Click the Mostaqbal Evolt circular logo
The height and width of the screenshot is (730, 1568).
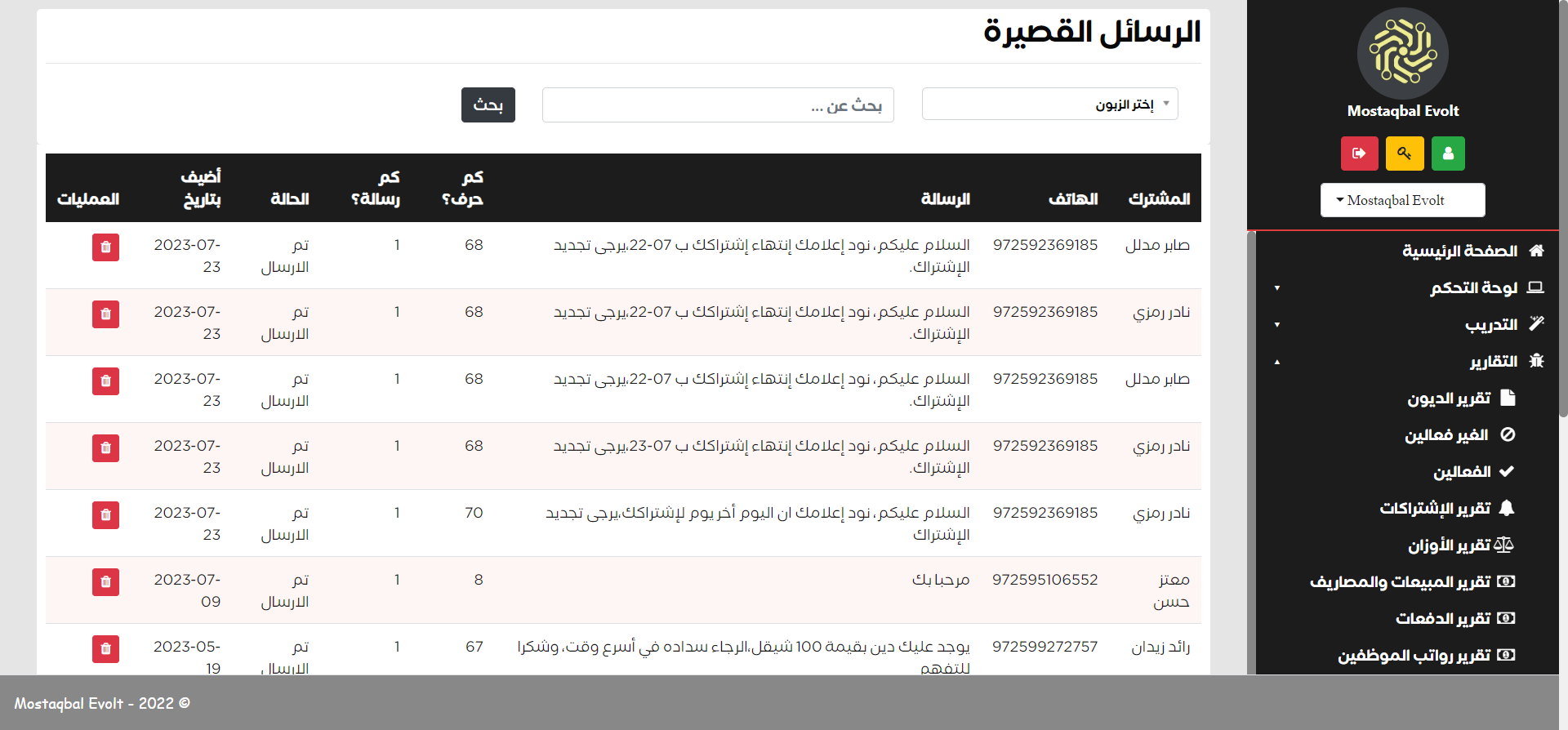click(x=1402, y=54)
